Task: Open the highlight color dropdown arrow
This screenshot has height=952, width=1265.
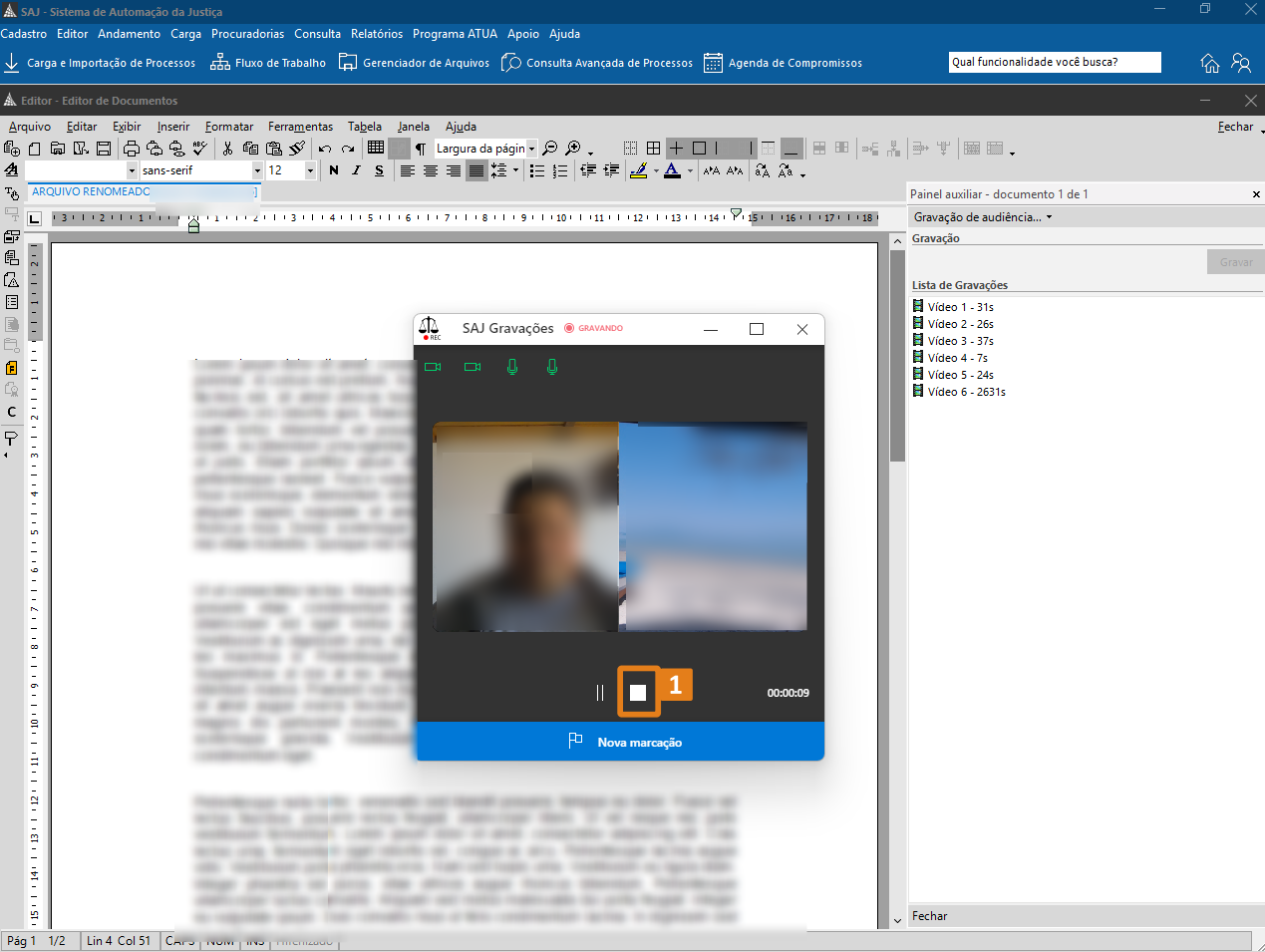Action: point(656,171)
